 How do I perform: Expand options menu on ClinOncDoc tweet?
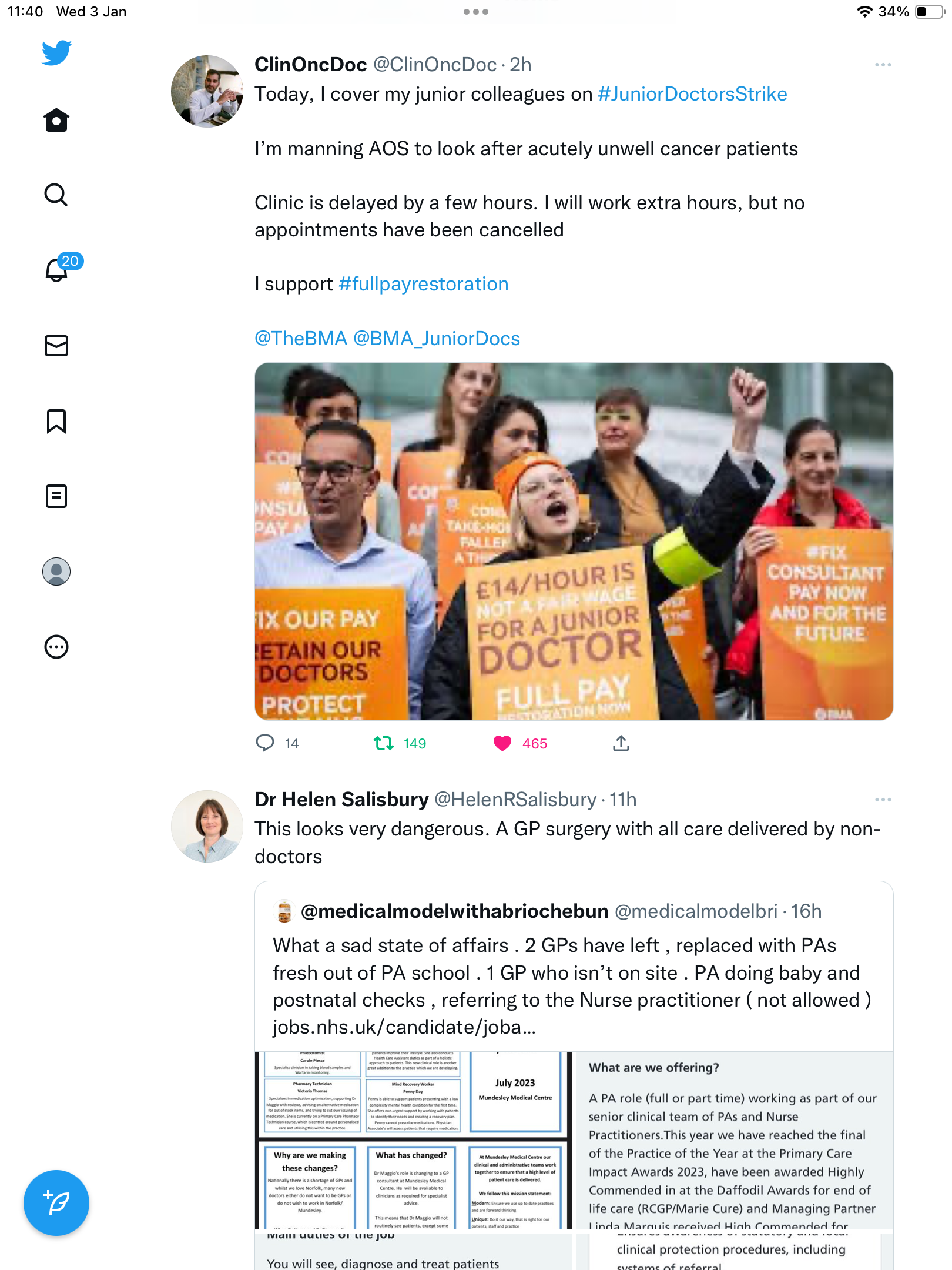[x=883, y=65]
